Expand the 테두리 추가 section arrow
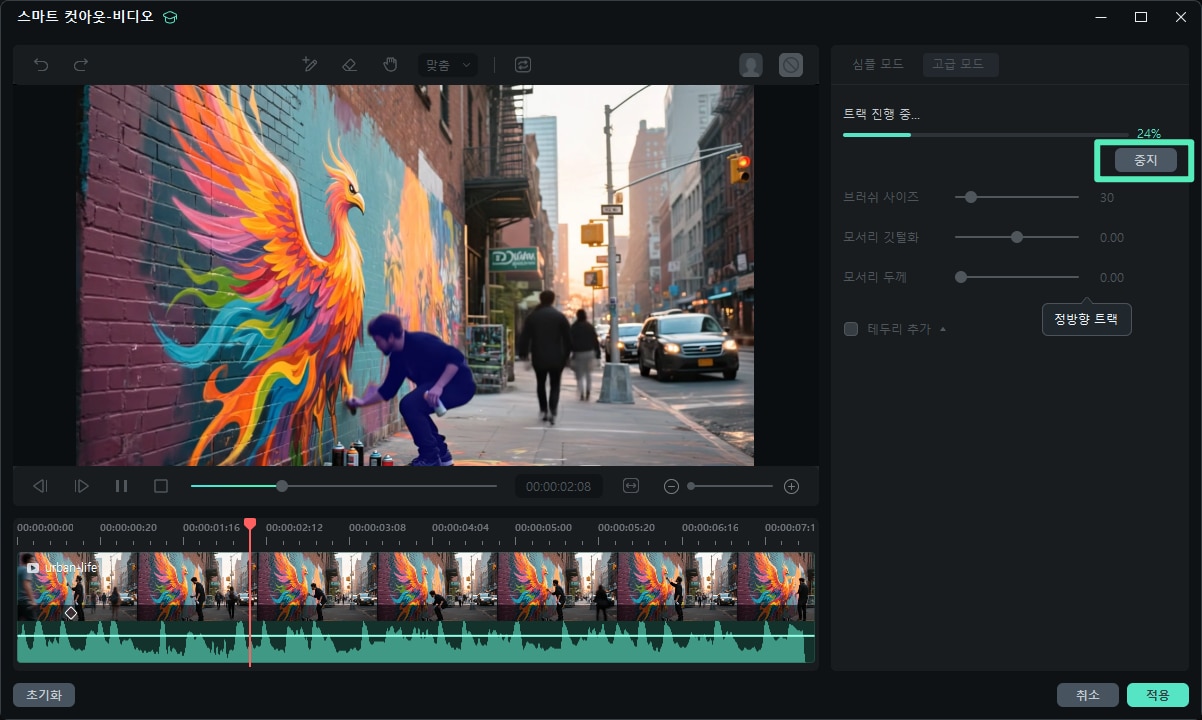This screenshot has width=1202, height=720. tap(942, 329)
